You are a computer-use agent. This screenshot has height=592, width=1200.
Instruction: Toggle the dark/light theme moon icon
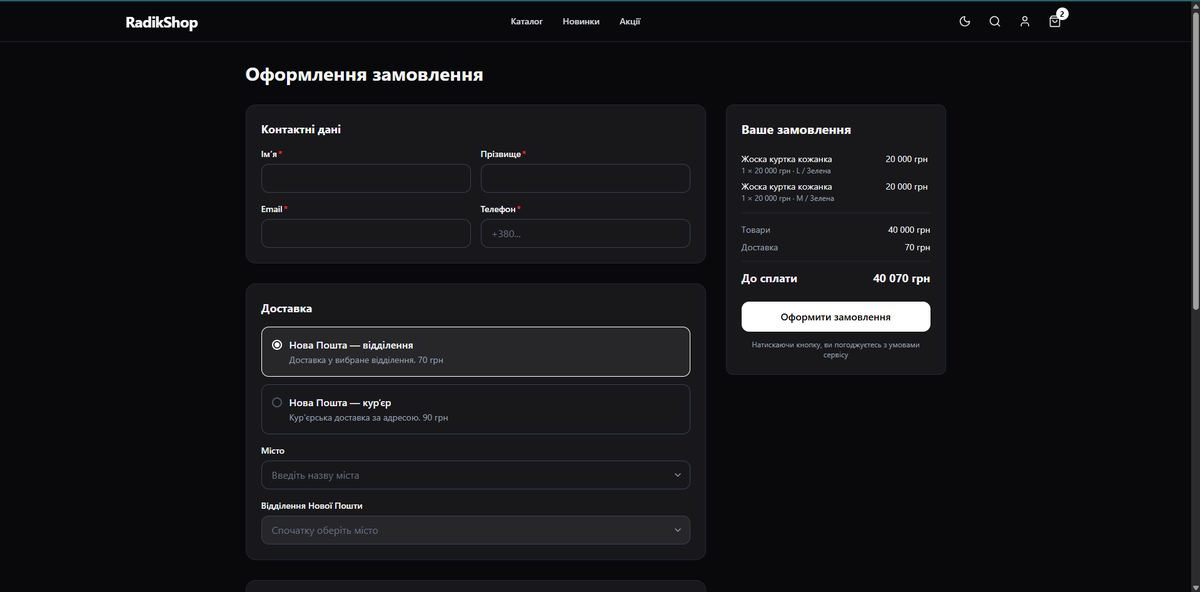point(964,21)
